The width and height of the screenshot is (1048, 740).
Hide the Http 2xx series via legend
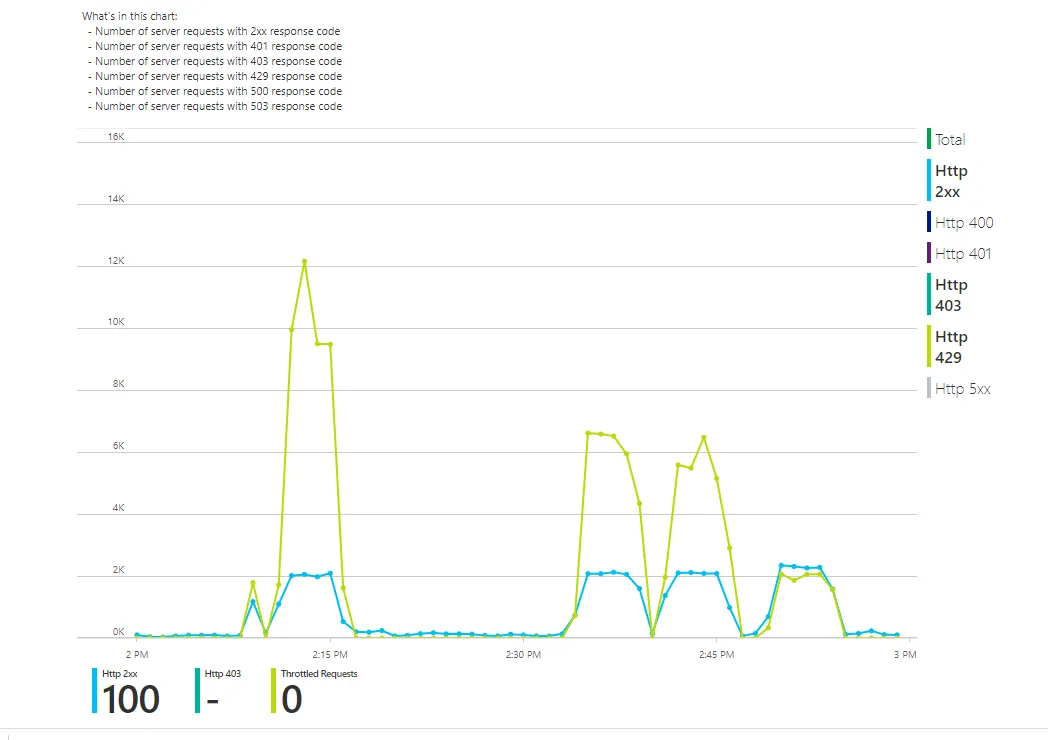coord(950,181)
